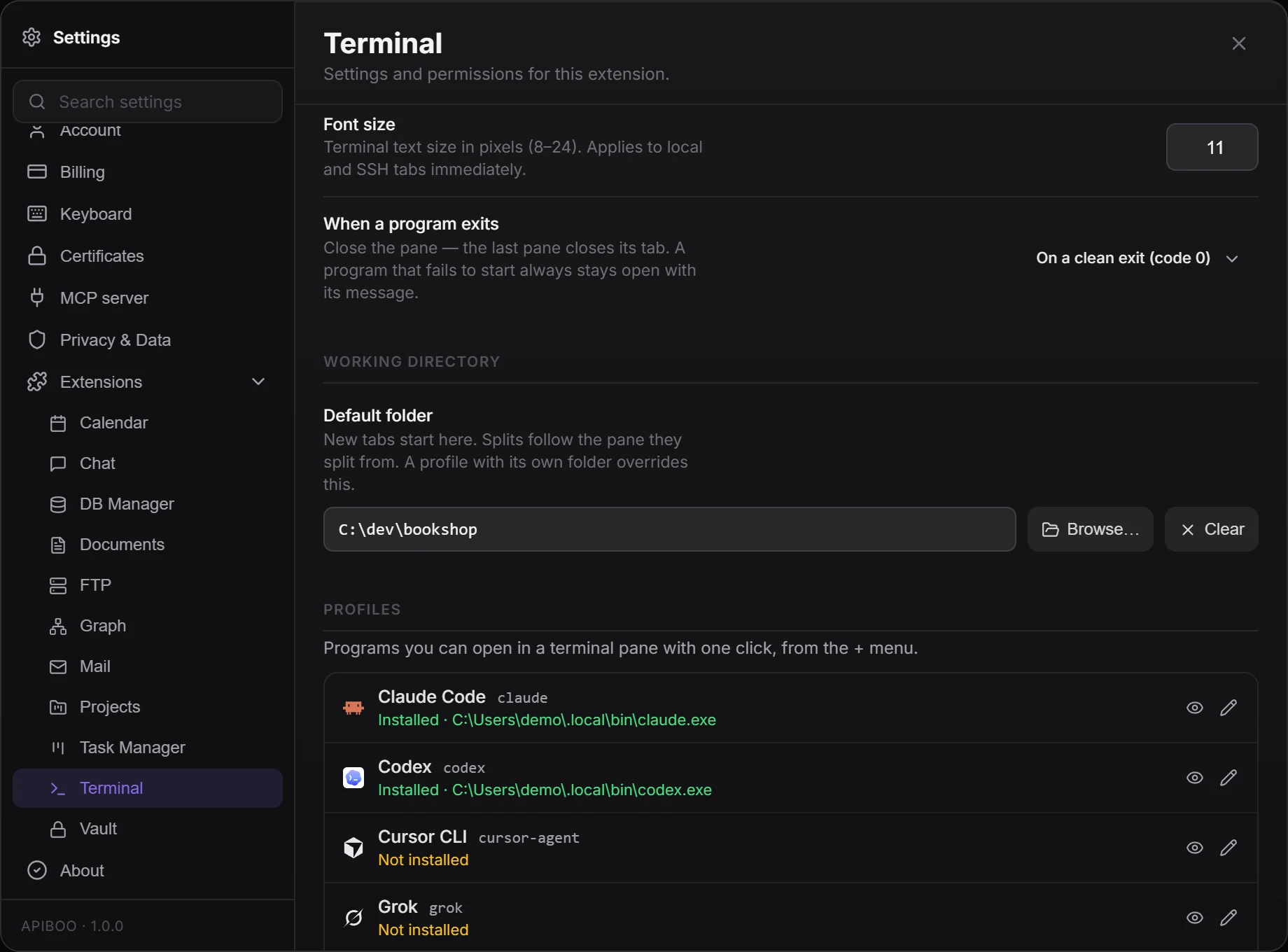Click the search magnifier icon

(37, 102)
